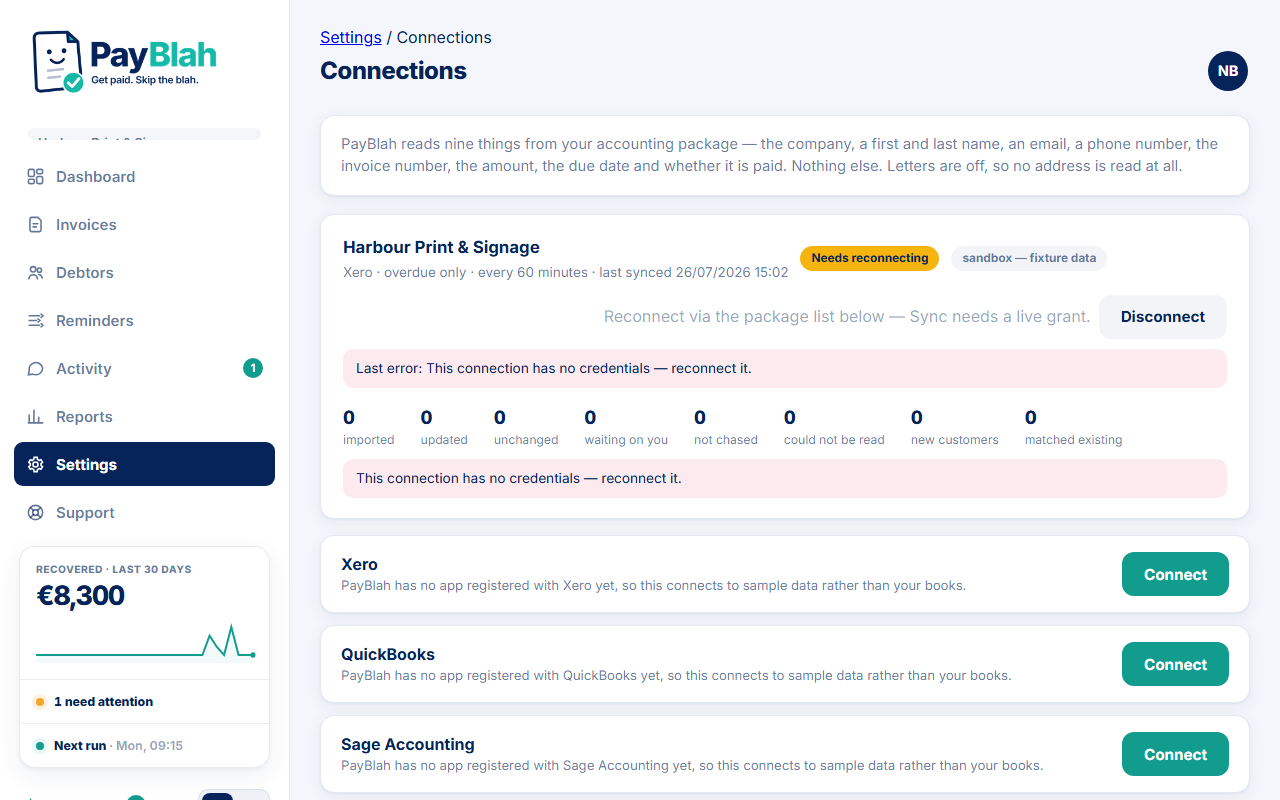Screen dimensions: 1280x800
Task: Click the Activity badge showing 1
Action: pos(253,368)
